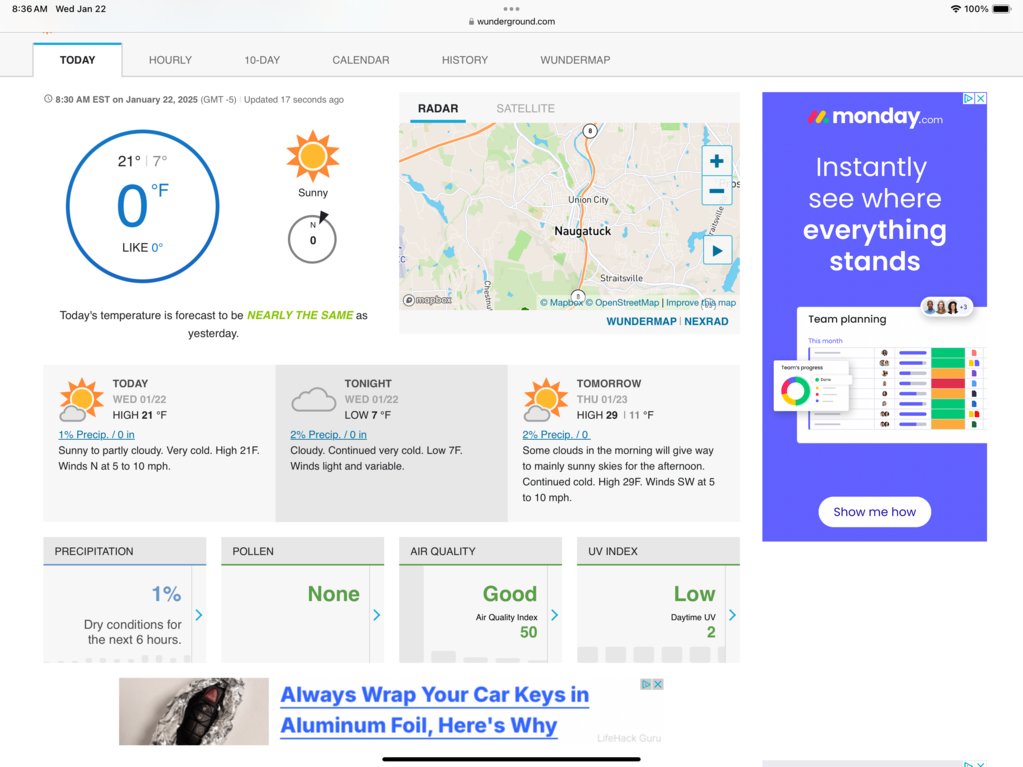Go to the WUNDERMAP tab
This screenshot has height=767, width=1023.
coord(575,60)
